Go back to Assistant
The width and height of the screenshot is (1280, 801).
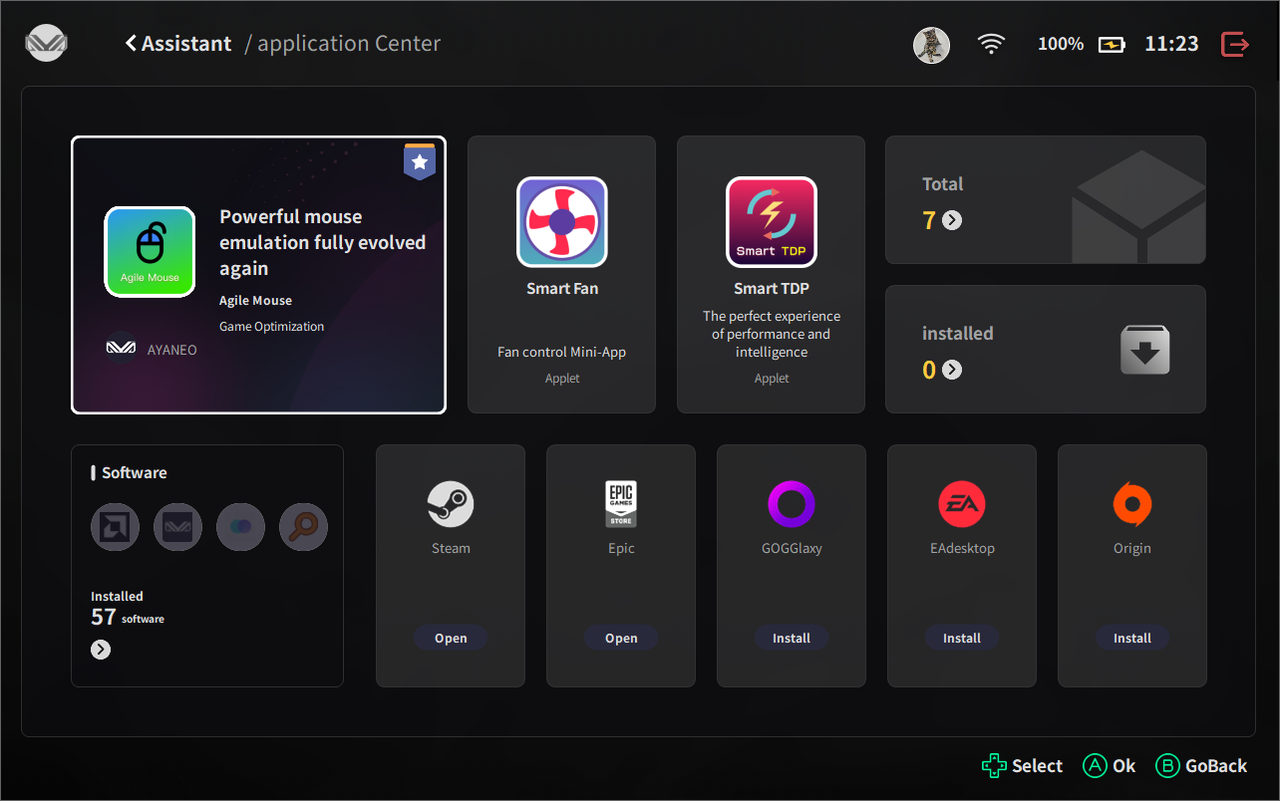(x=178, y=44)
